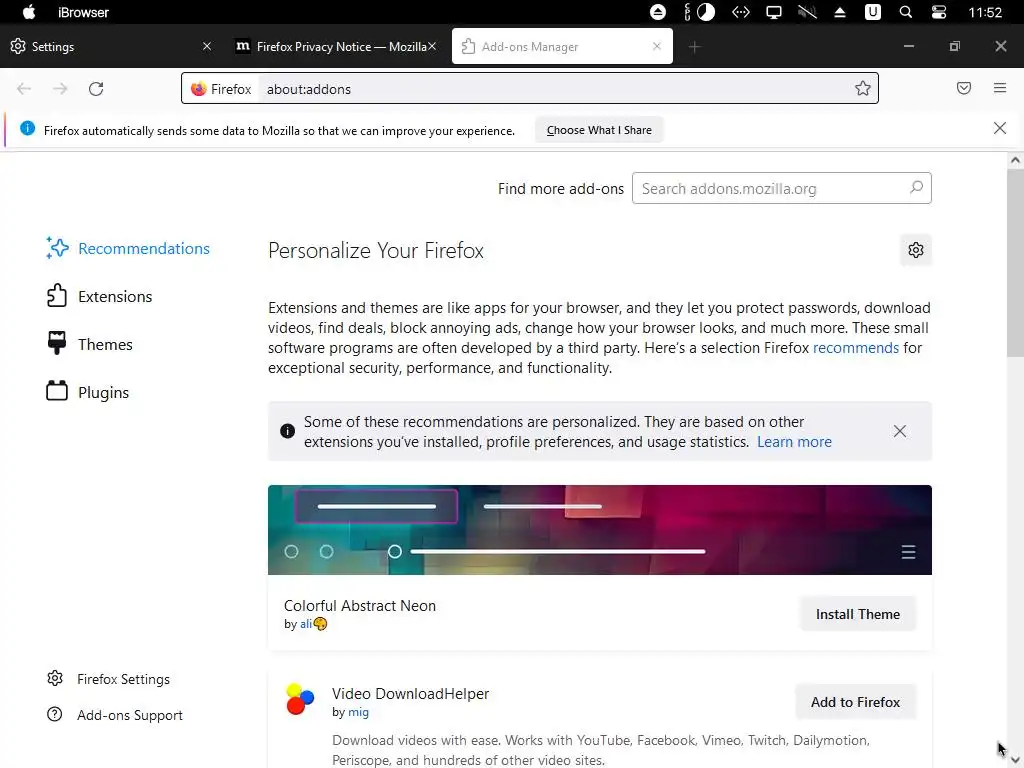This screenshot has width=1024, height=768.
Task: Click the U icon in menu bar
Action: pyautogui.click(x=872, y=12)
